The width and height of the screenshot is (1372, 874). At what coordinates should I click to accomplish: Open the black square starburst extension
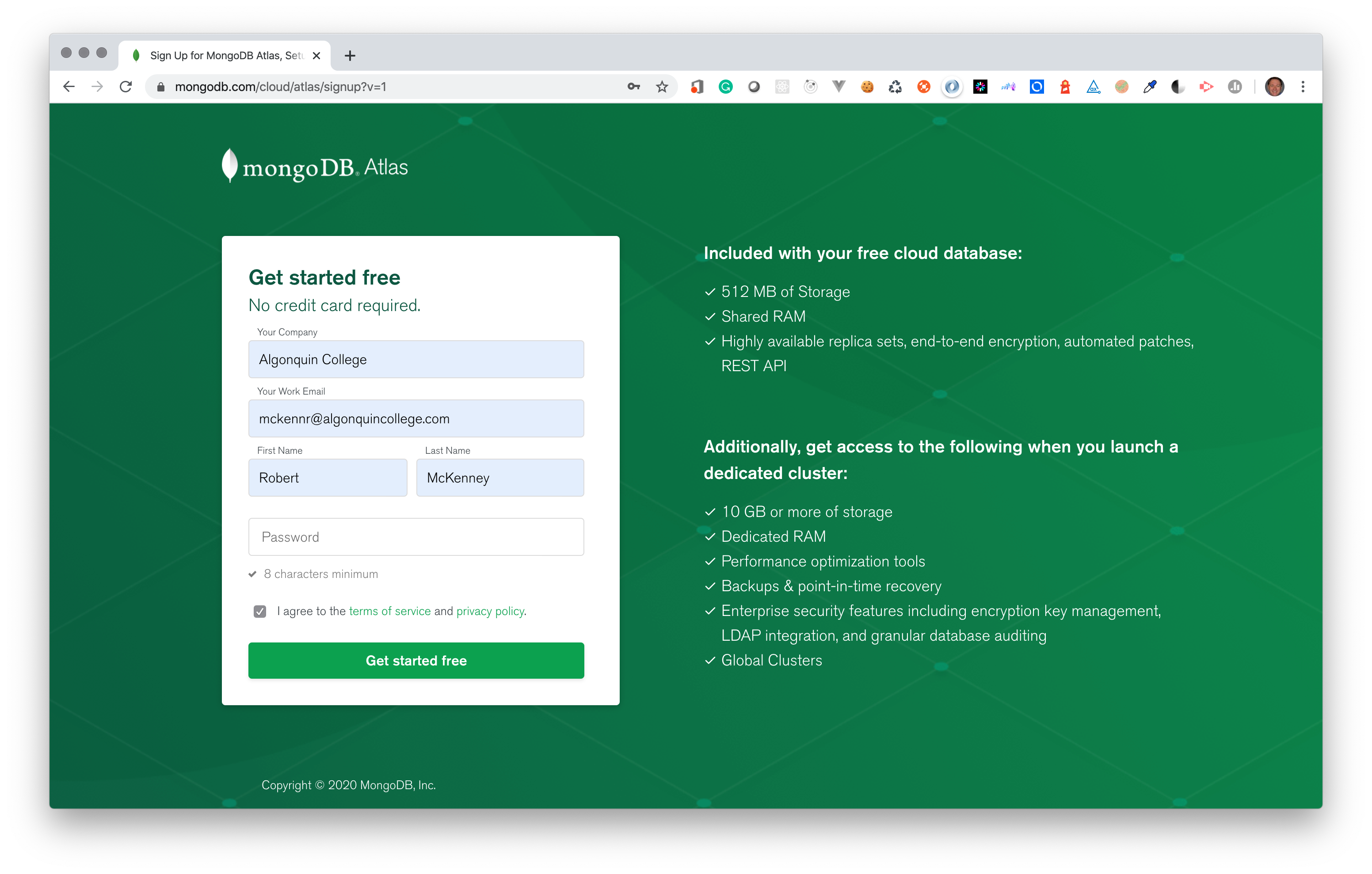point(980,87)
